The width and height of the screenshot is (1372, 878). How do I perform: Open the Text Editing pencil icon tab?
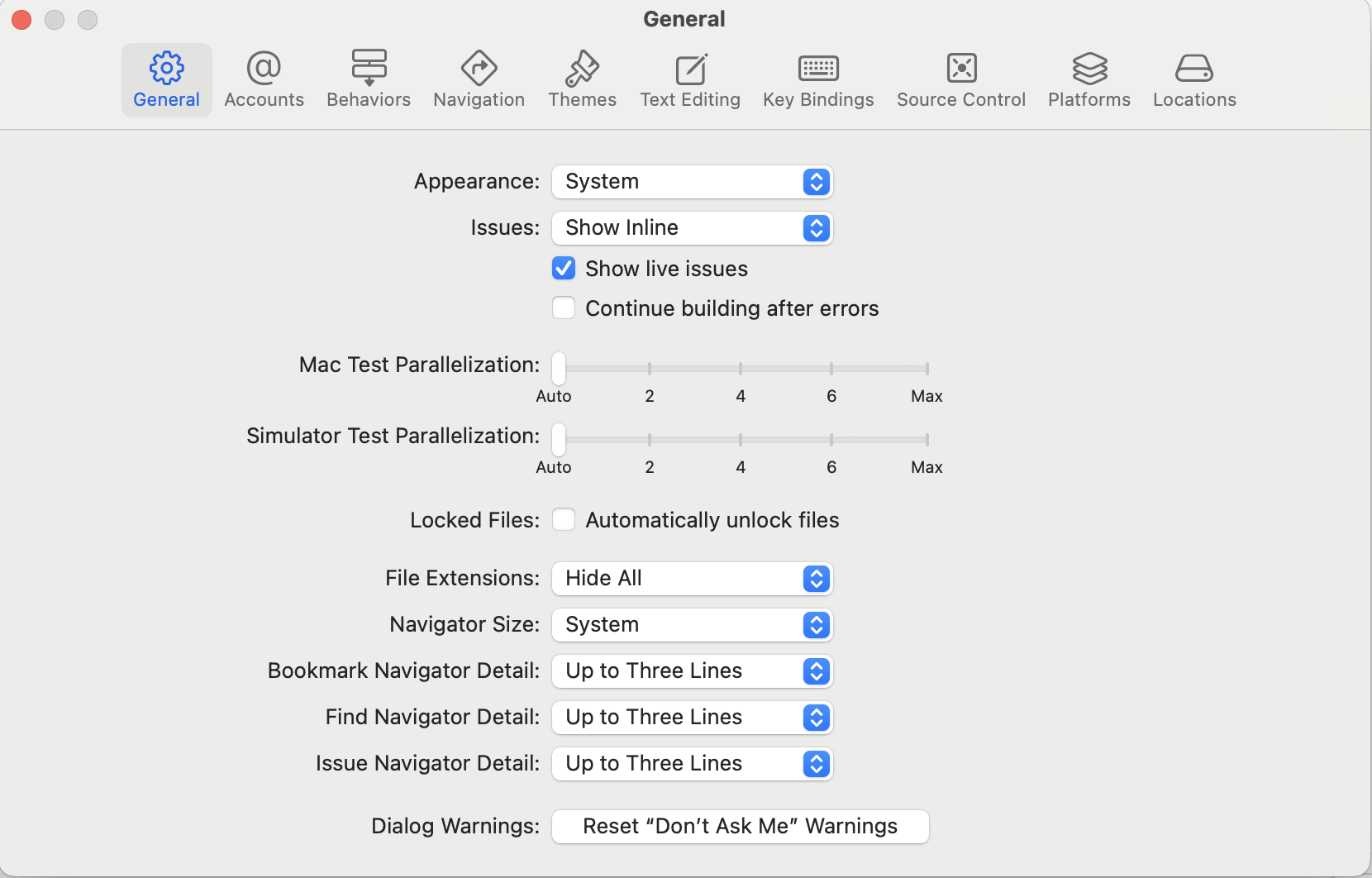click(x=690, y=80)
